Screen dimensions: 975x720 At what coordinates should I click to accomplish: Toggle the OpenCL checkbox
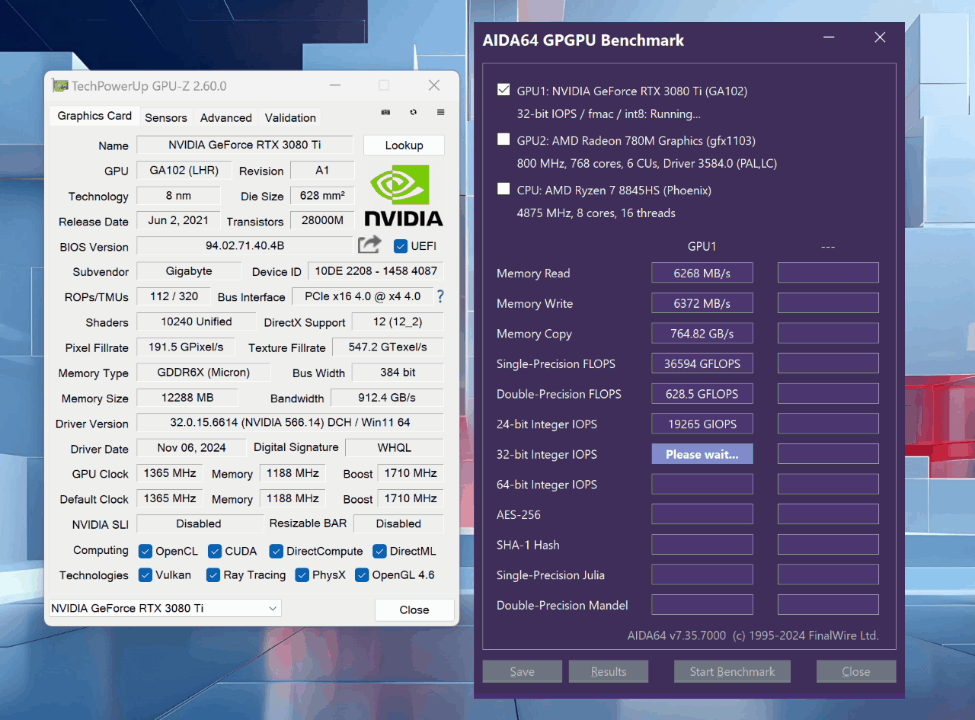click(146, 551)
